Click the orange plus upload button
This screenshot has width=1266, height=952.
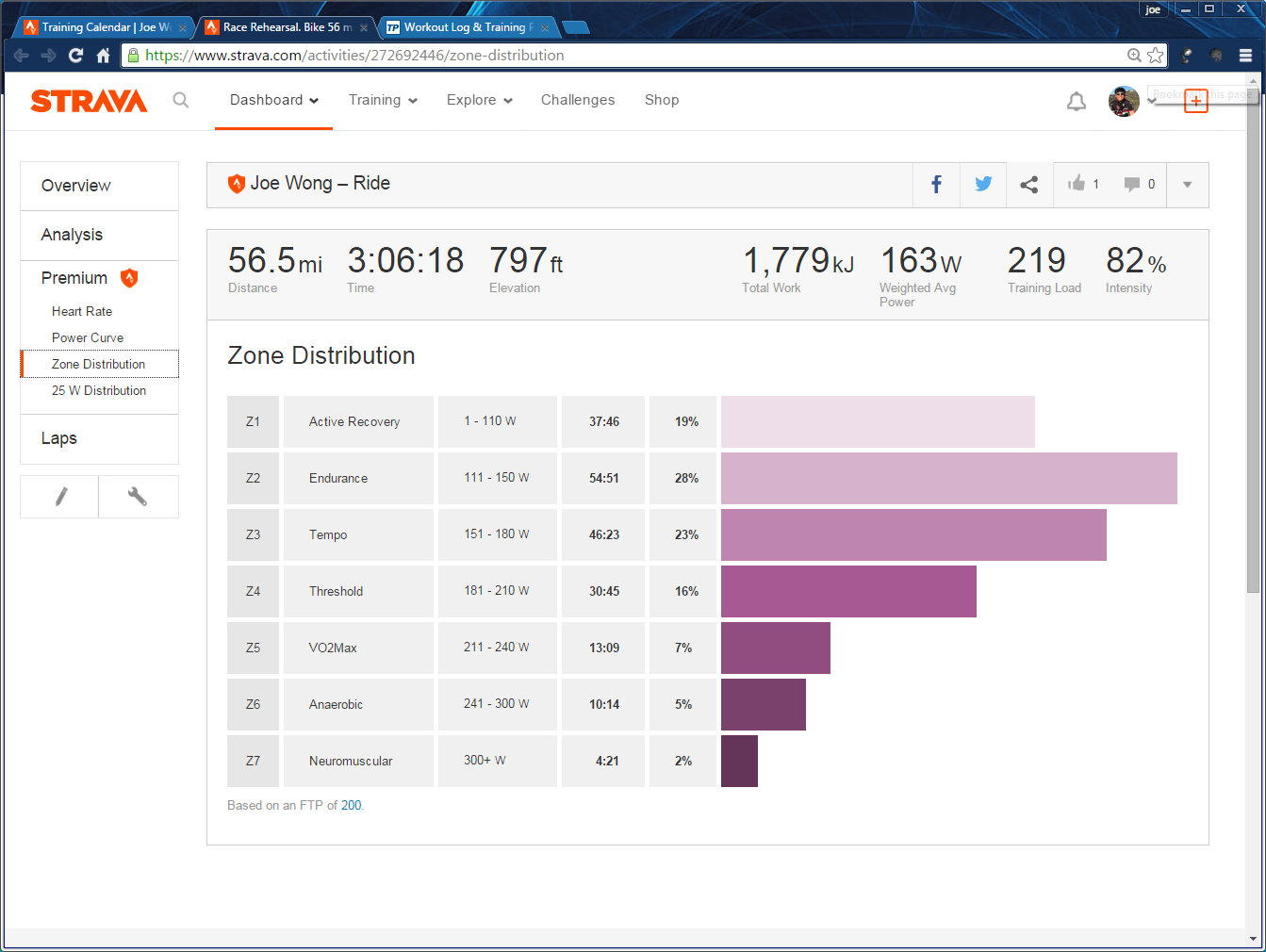tap(1195, 102)
